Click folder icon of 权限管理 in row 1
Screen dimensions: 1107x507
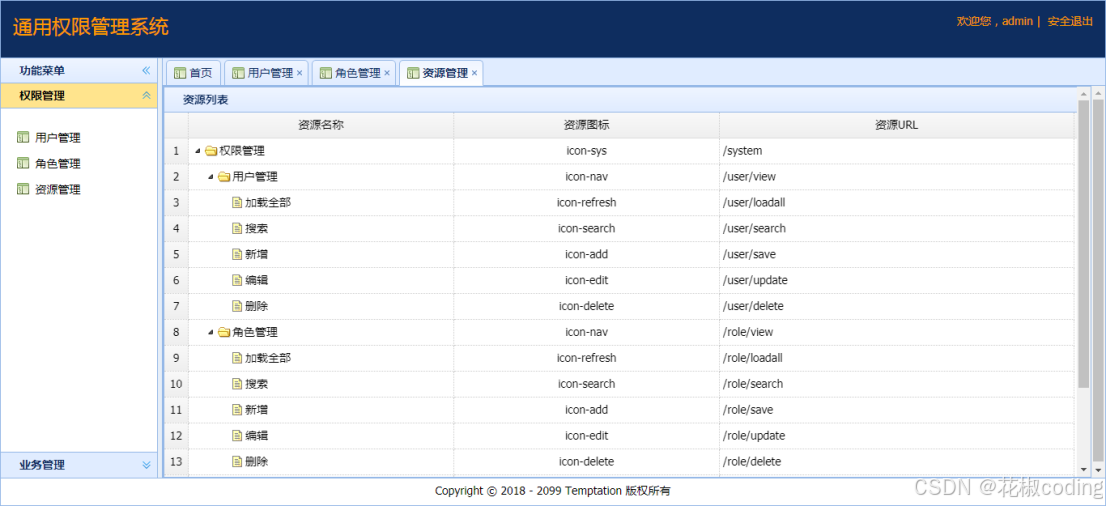click(x=210, y=150)
